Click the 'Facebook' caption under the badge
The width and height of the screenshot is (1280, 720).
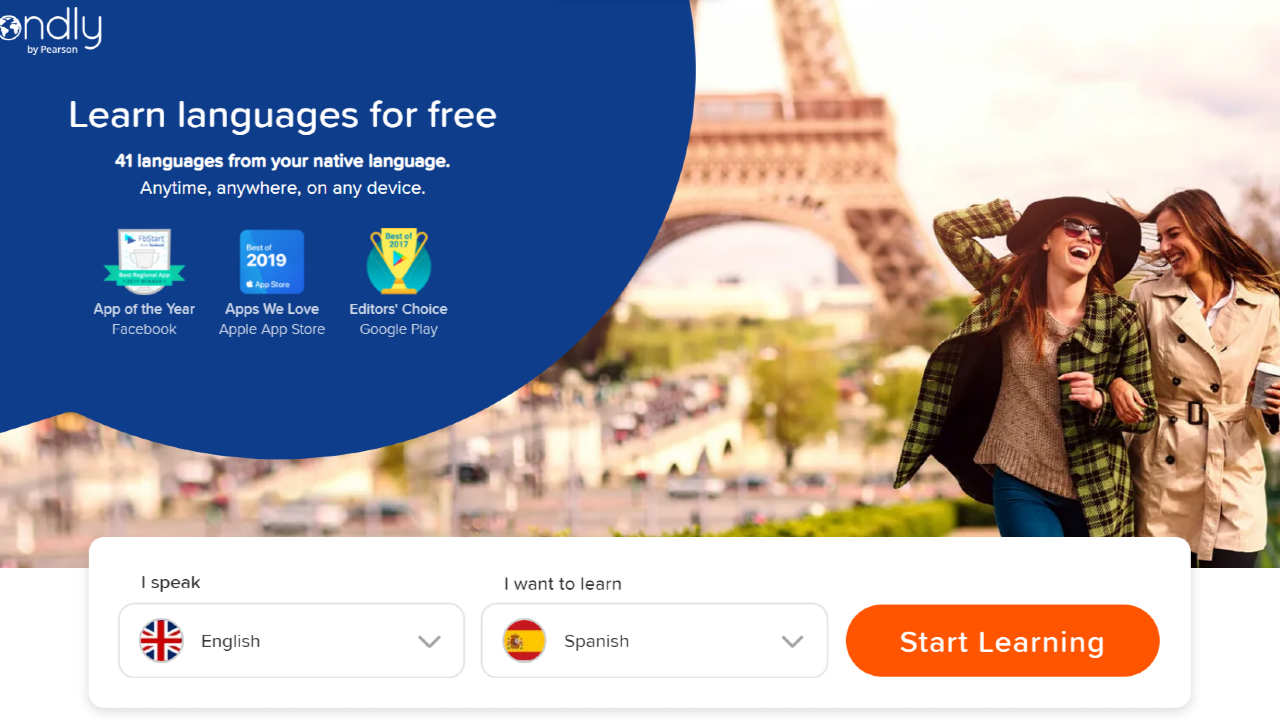point(144,329)
